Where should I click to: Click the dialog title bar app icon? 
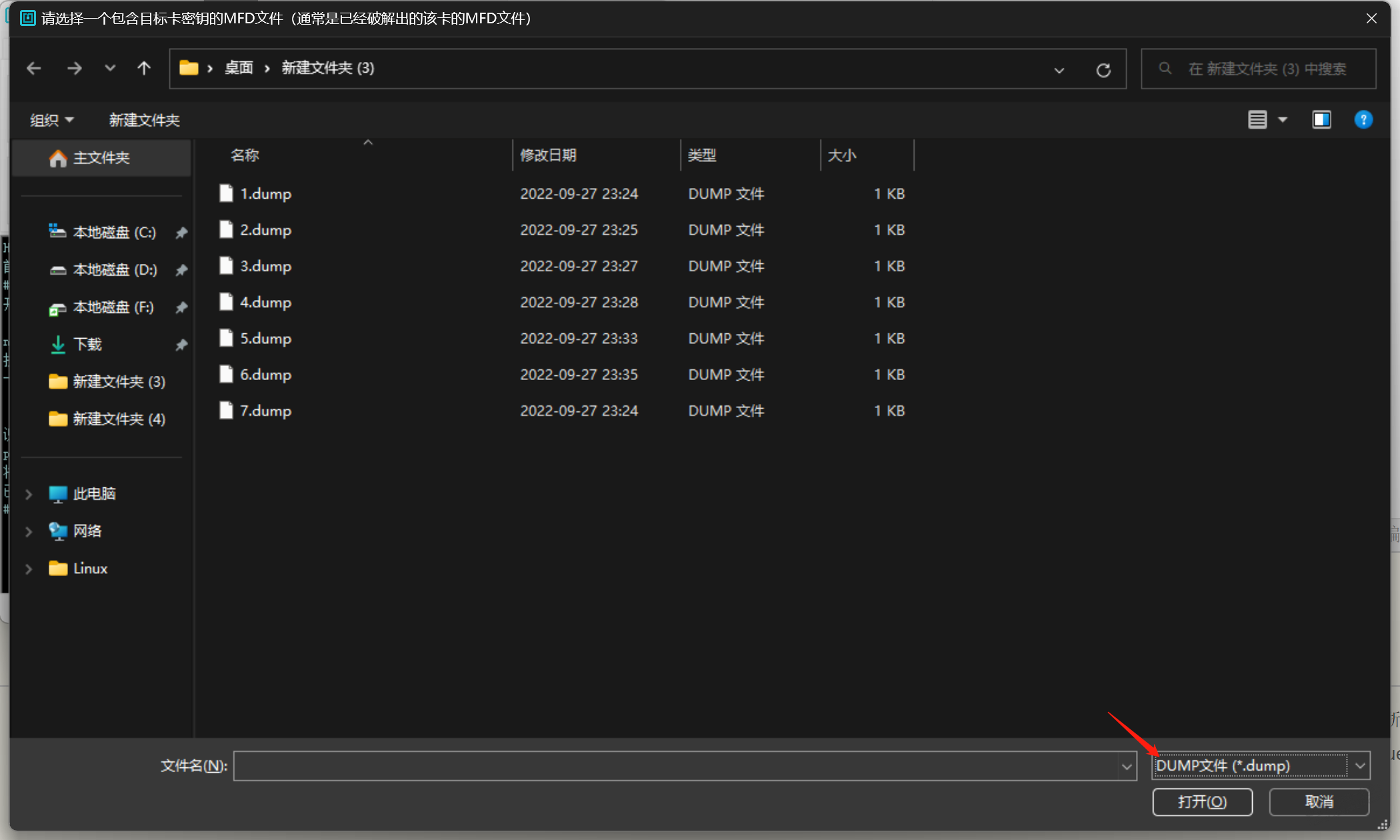27,18
